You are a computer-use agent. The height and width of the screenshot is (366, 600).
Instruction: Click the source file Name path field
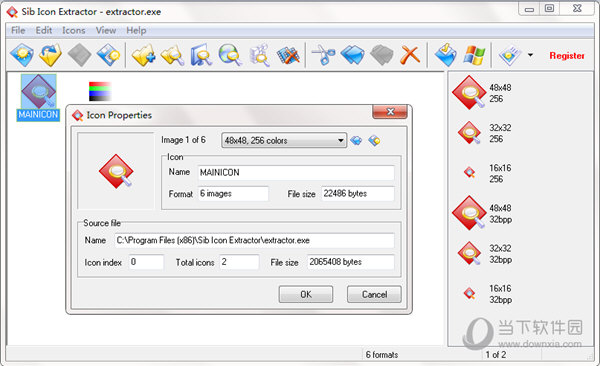(x=254, y=240)
